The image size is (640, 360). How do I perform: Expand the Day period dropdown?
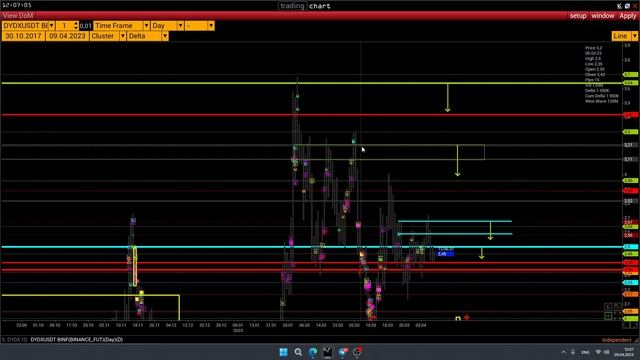pyautogui.click(x=180, y=26)
